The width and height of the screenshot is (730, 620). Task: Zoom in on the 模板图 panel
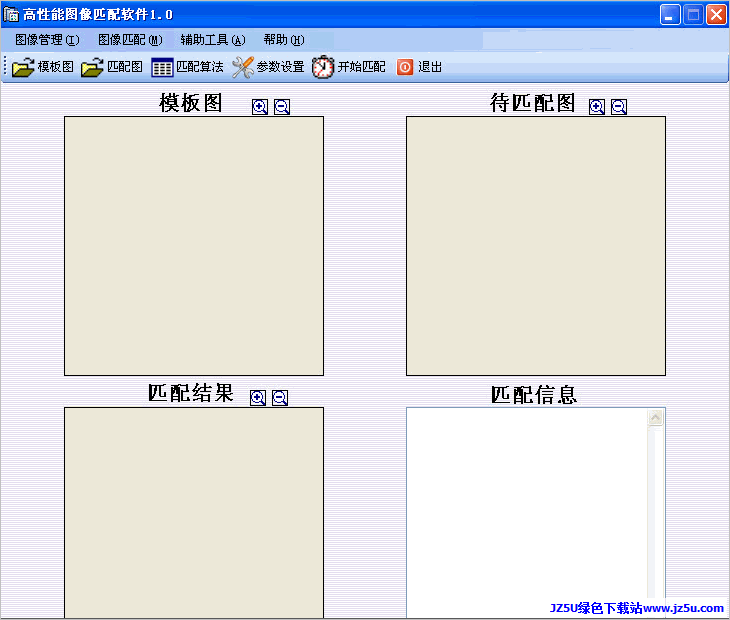pos(260,107)
